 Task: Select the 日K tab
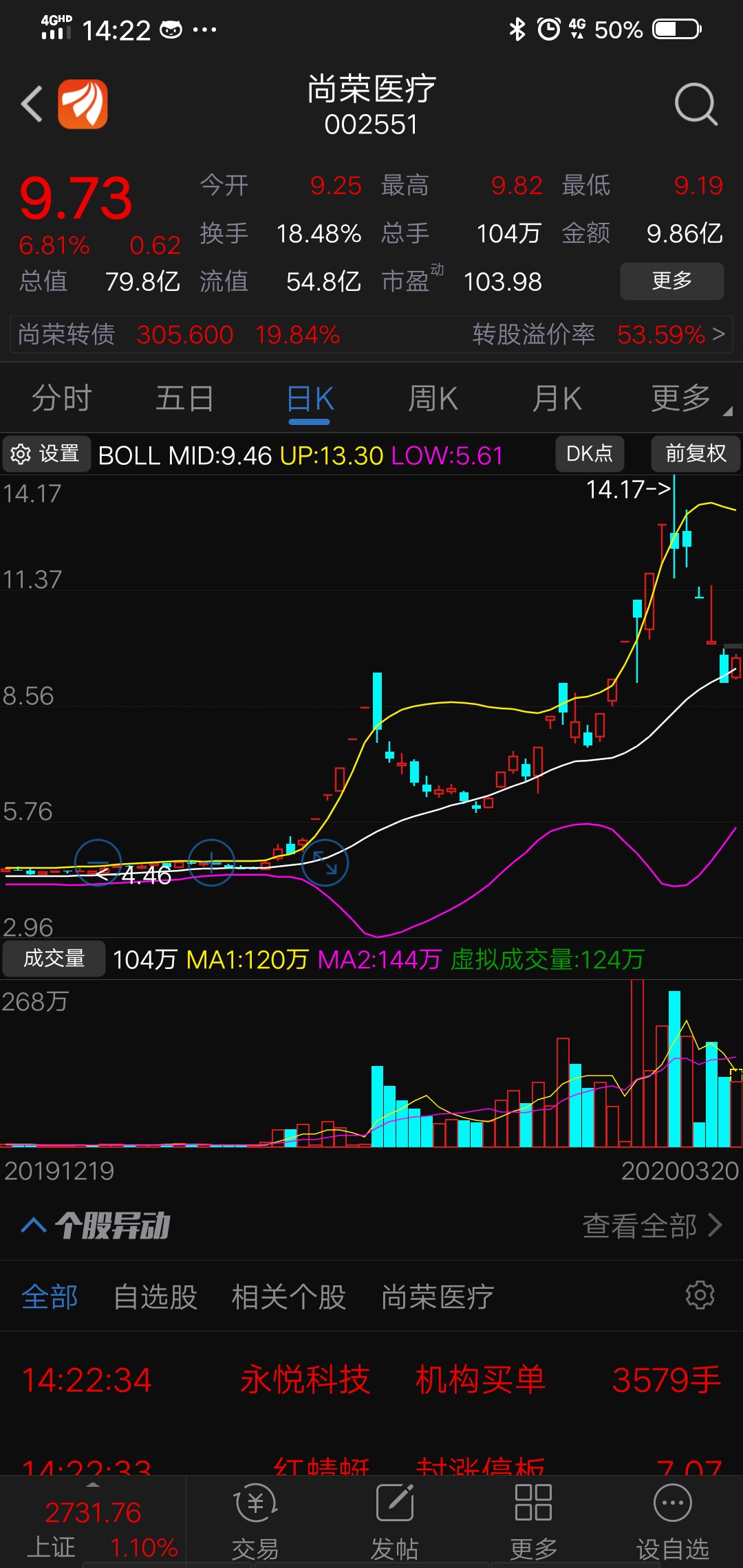point(310,399)
